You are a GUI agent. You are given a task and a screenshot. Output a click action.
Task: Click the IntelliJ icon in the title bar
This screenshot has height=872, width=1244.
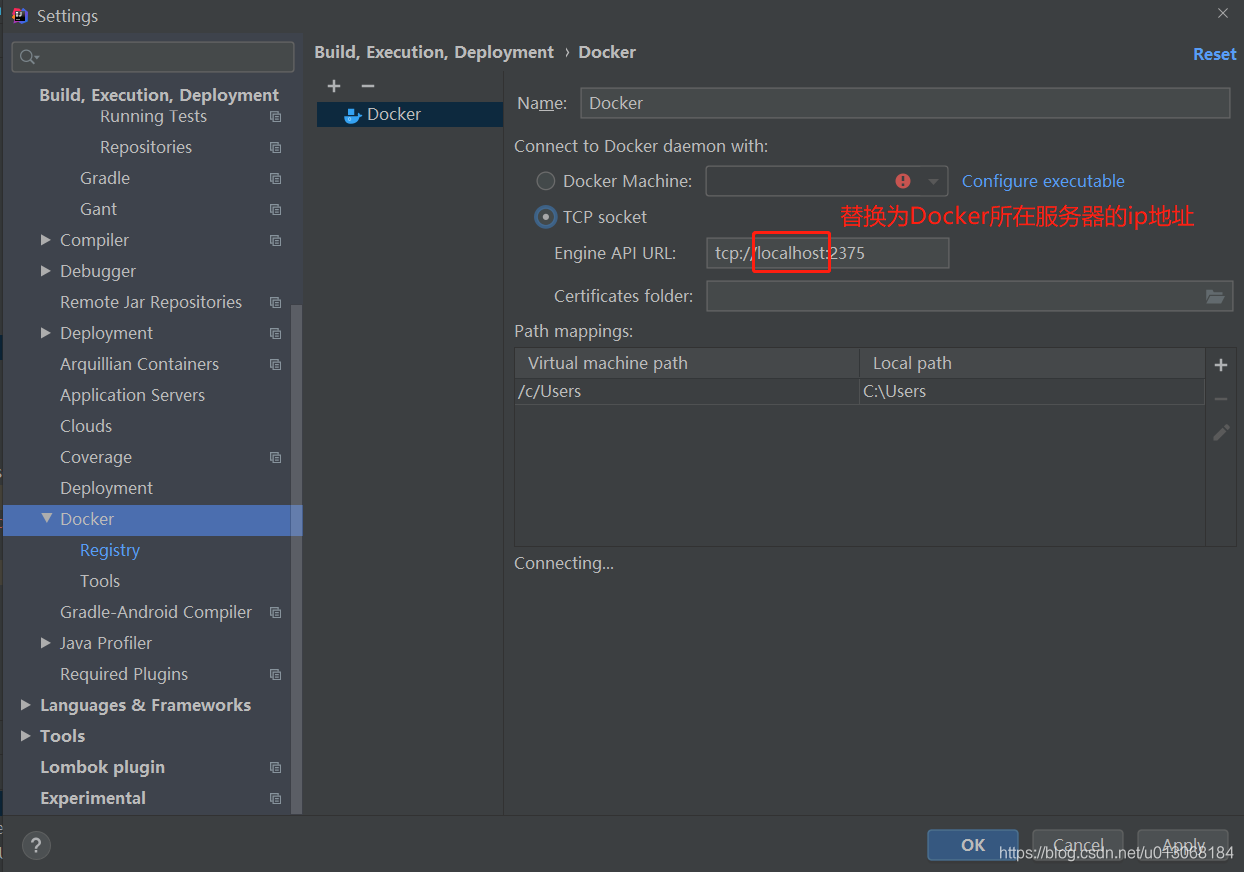[x=19, y=15]
